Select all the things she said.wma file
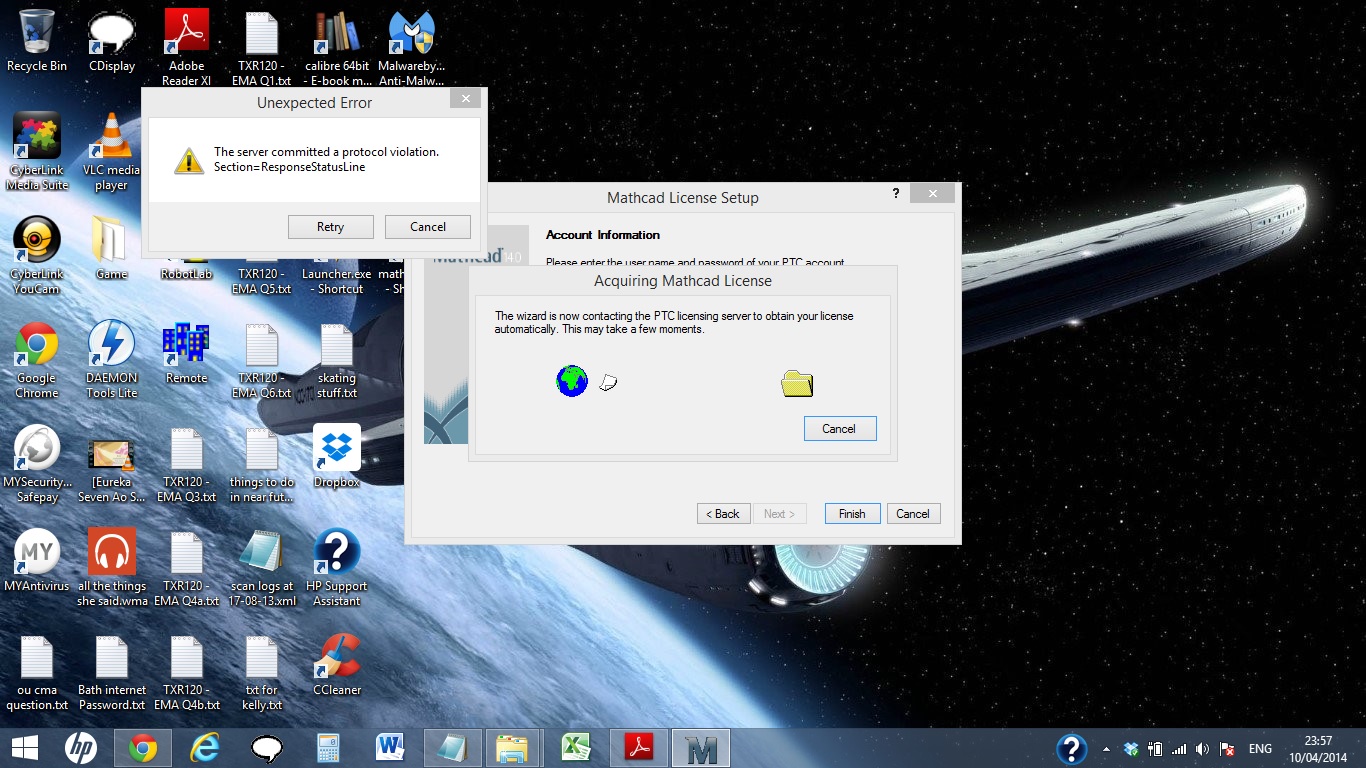This screenshot has width=1366, height=768. coord(112,568)
